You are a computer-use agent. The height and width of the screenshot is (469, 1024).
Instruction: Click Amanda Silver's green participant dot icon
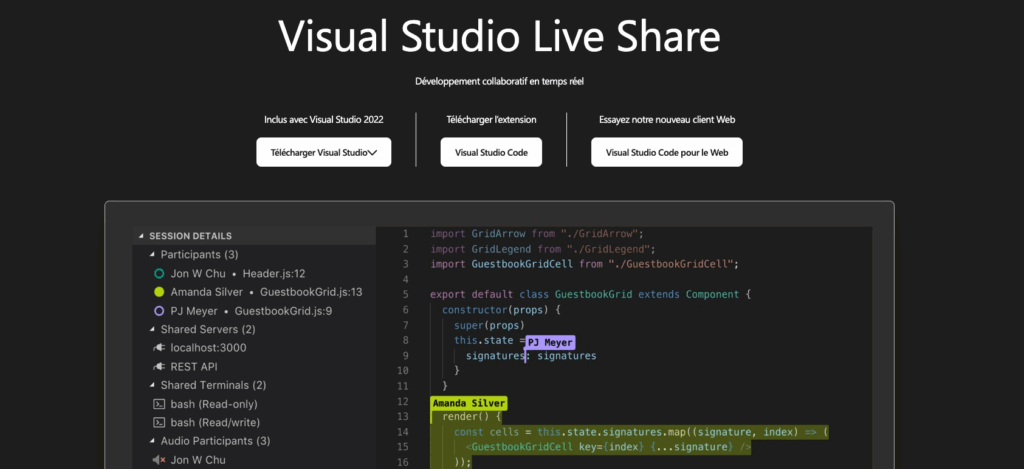click(159, 292)
